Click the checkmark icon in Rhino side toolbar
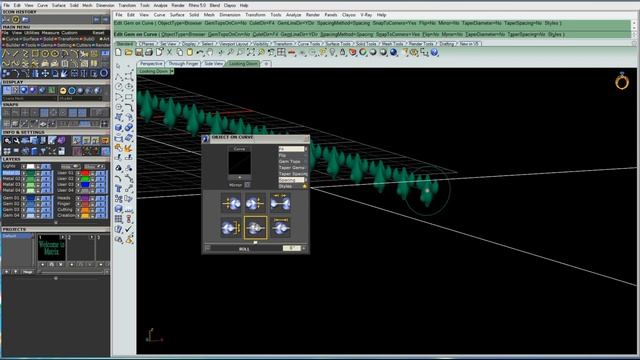The width and height of the screenshot is (640, 360). click(129, 229)
